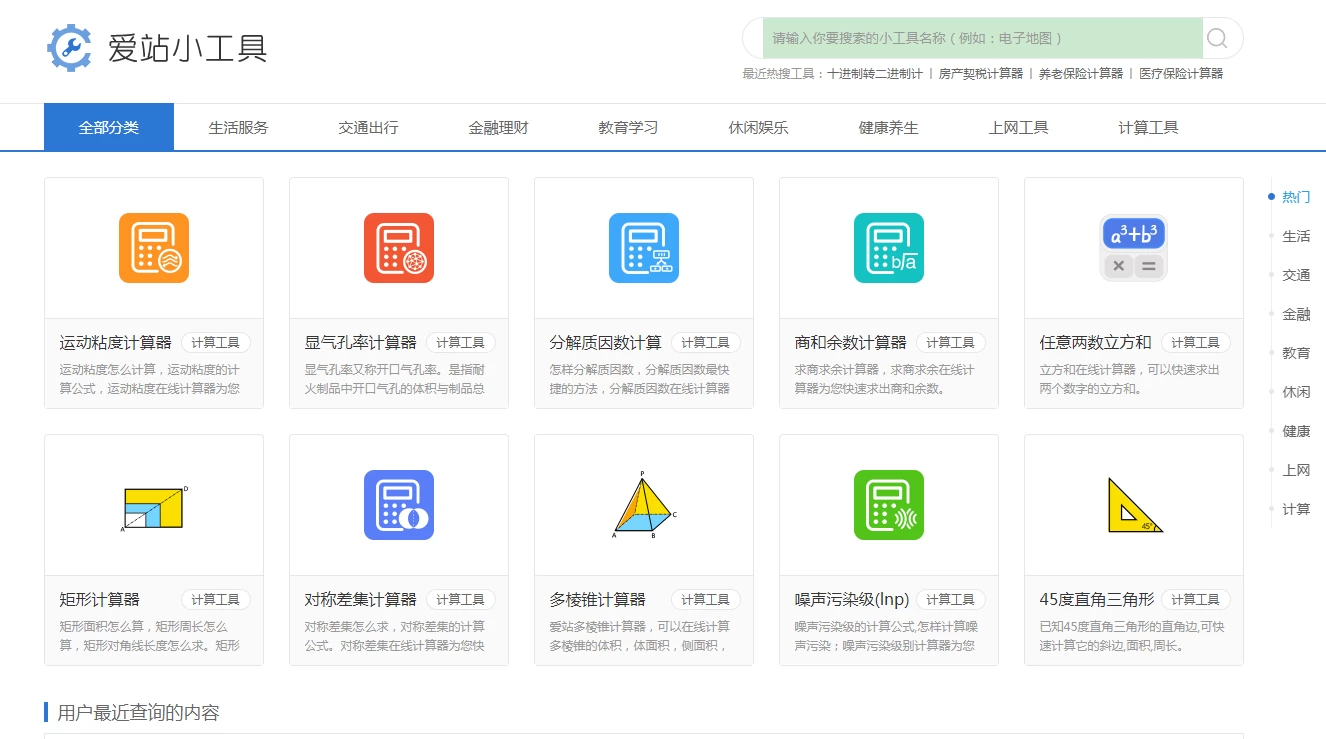Image resolution: width=1326 pixels, height=739 pixels.
Task: Select the a³+b³ 任意两数立方和 icon
Action: click(x=1133, y=248)
